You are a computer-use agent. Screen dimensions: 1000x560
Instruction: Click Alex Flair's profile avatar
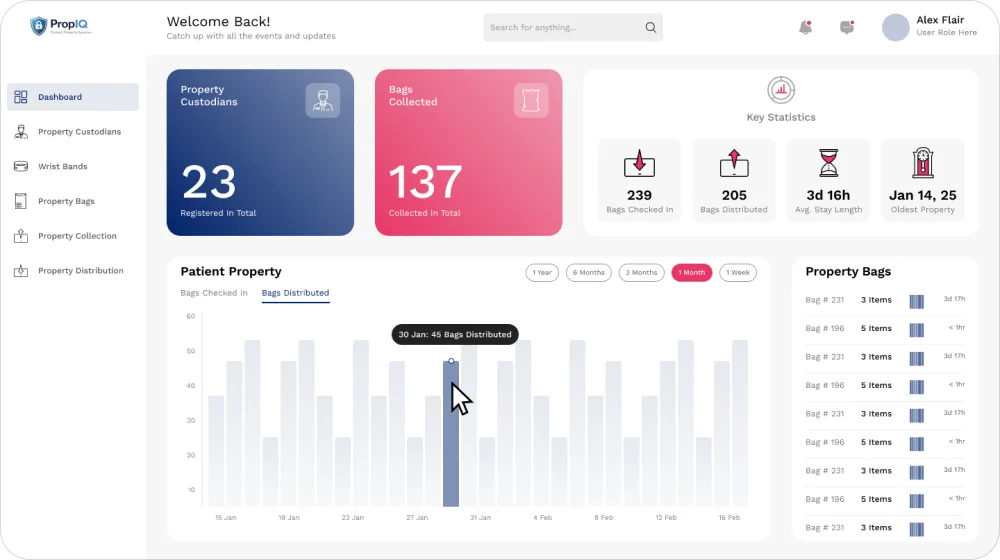[x=895, y=27]
